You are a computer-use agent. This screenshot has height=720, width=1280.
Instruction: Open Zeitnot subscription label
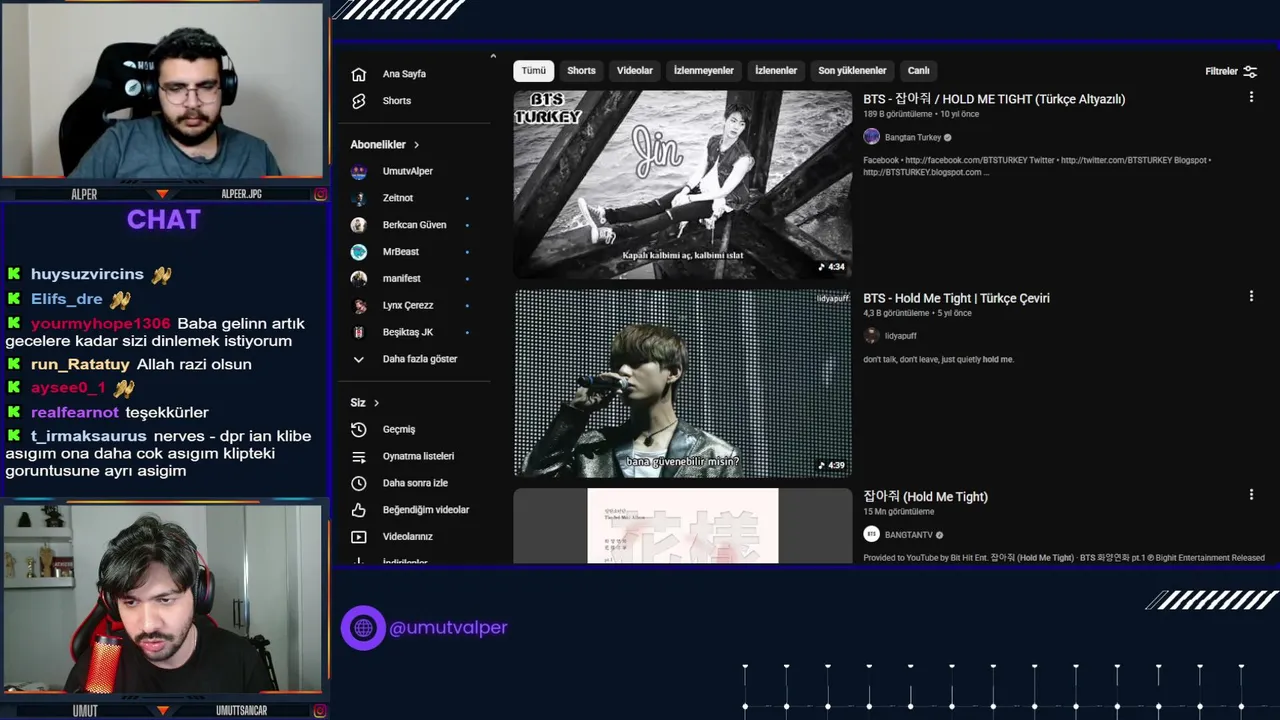point(398,198)
